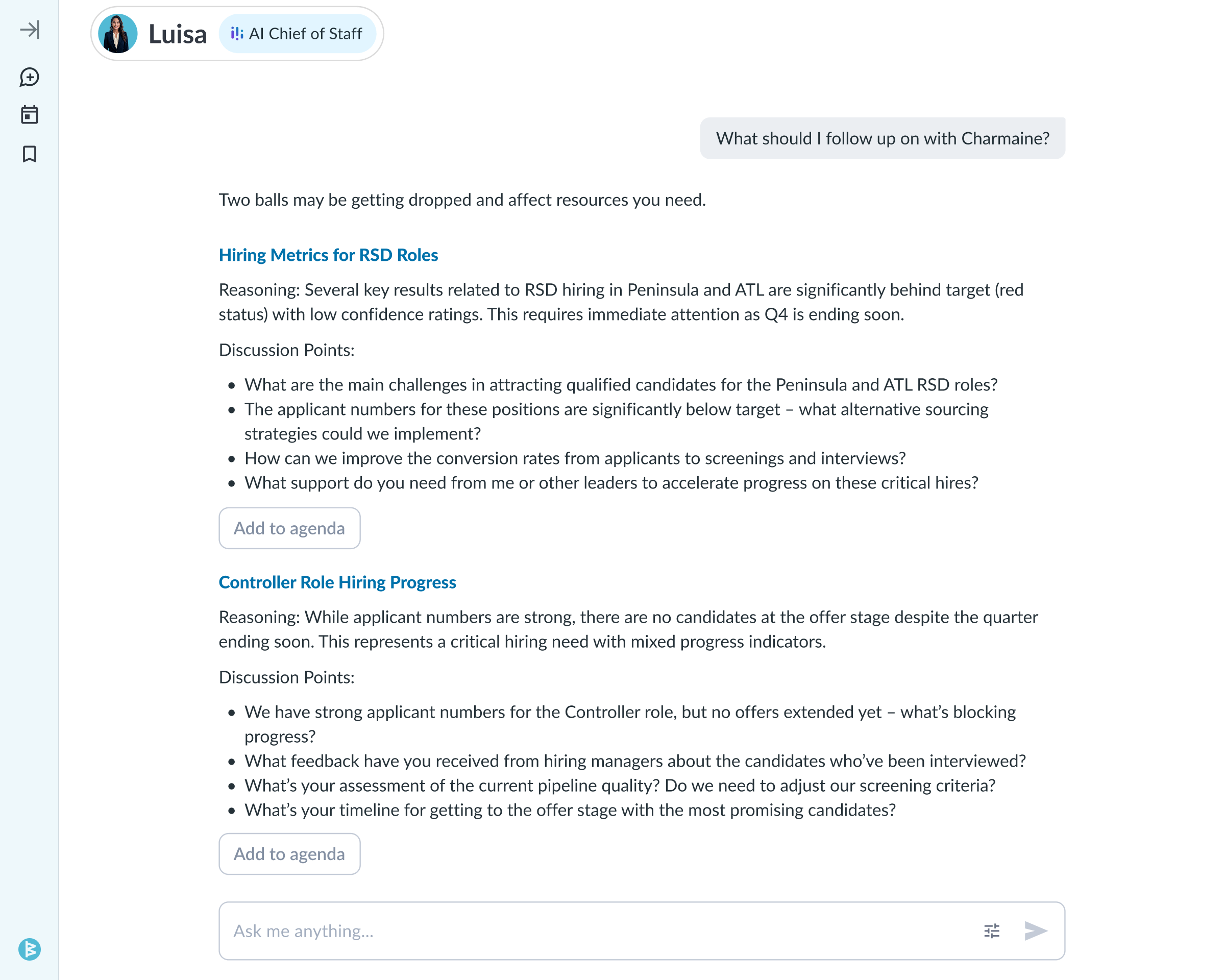This screenshot has width=1225, height=980.
Task: Start a new conversation
Action: coord(30,78)
